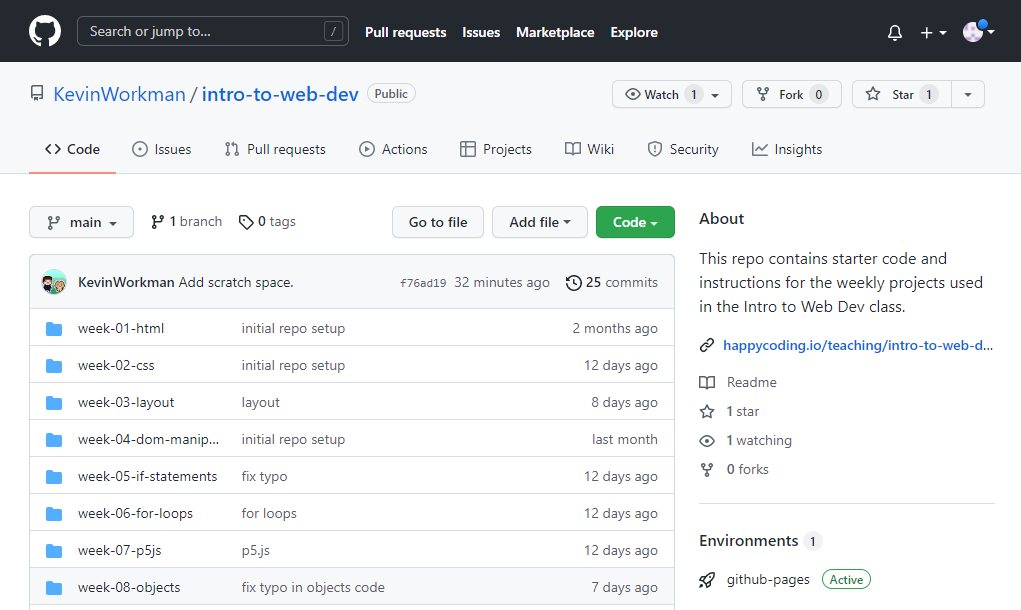Open the Security tab
This screenshot has height=610, width=1021.
pos(683,149)
